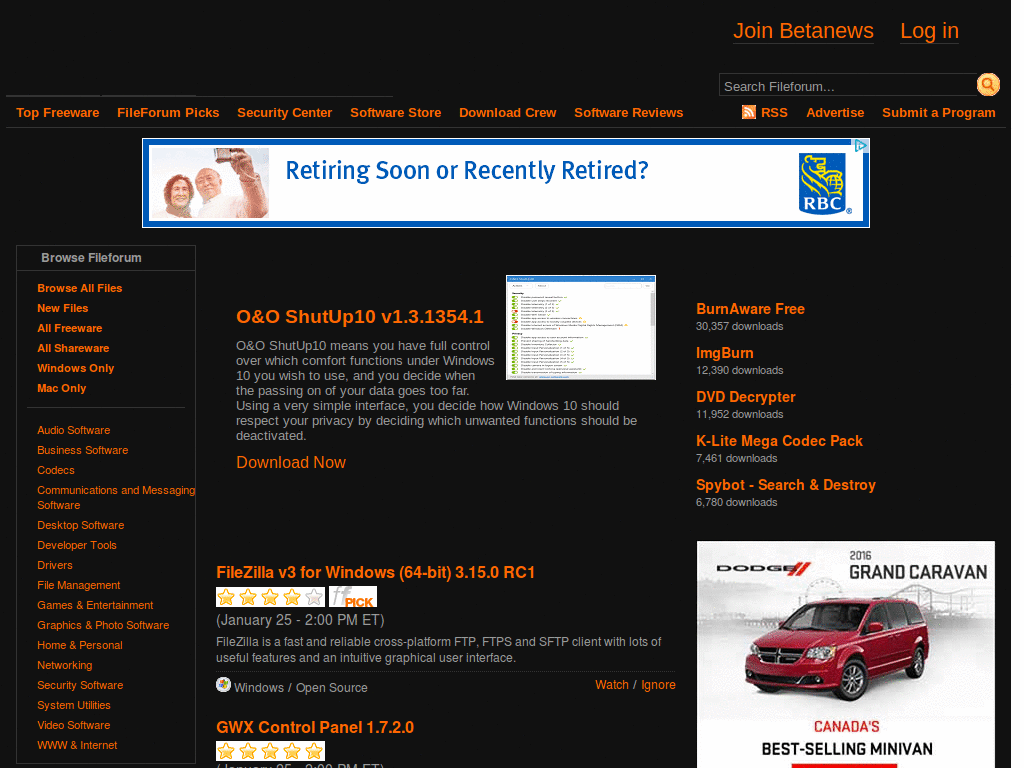The image size is (1024, 768).
Task: Open Graphics & Photo Software category
Action: pyautogui.click(x=103, y=626)
